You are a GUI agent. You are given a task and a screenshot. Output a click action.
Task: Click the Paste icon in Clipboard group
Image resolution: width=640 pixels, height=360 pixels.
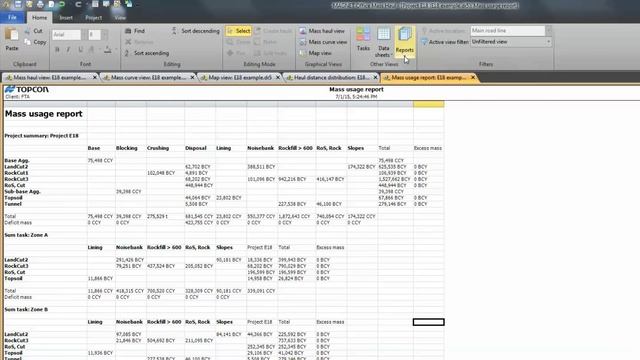pyautogui.click(x=11, y=35)
